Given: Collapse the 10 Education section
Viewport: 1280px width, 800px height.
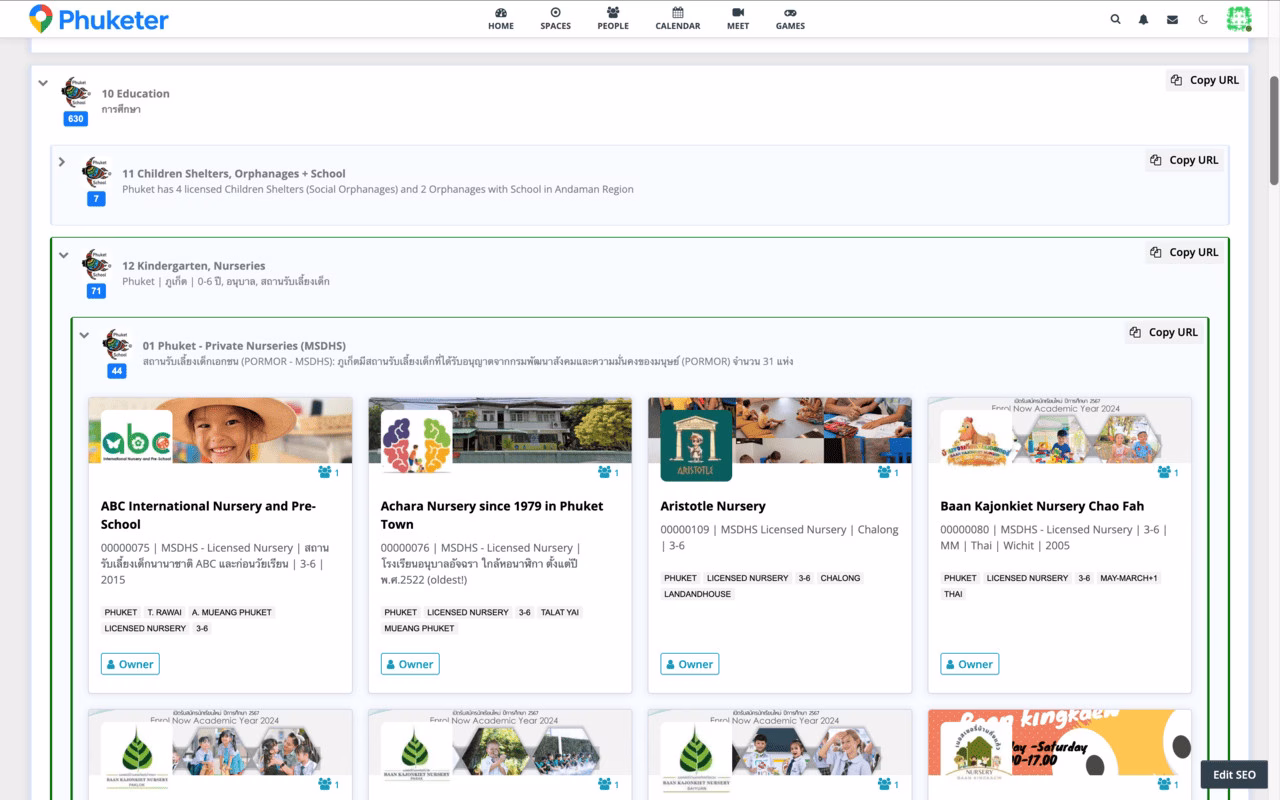Looking at the screenshot, I should [43, 83].
